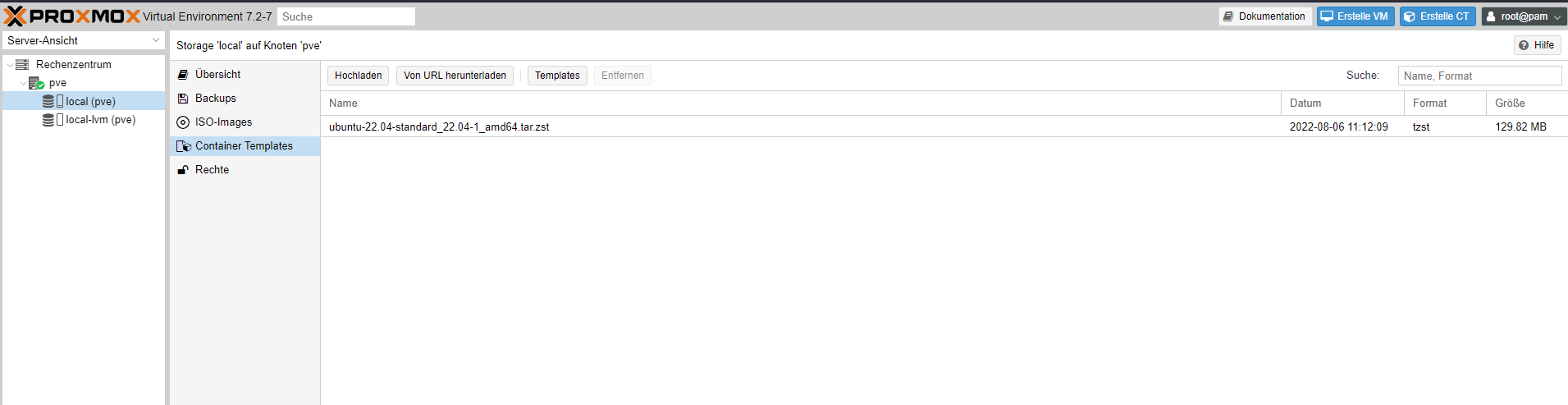Viewport: 1568px width, 405px height.
Task: Click the user icon beside root@pam
Action: click(x=1491, y=16)
